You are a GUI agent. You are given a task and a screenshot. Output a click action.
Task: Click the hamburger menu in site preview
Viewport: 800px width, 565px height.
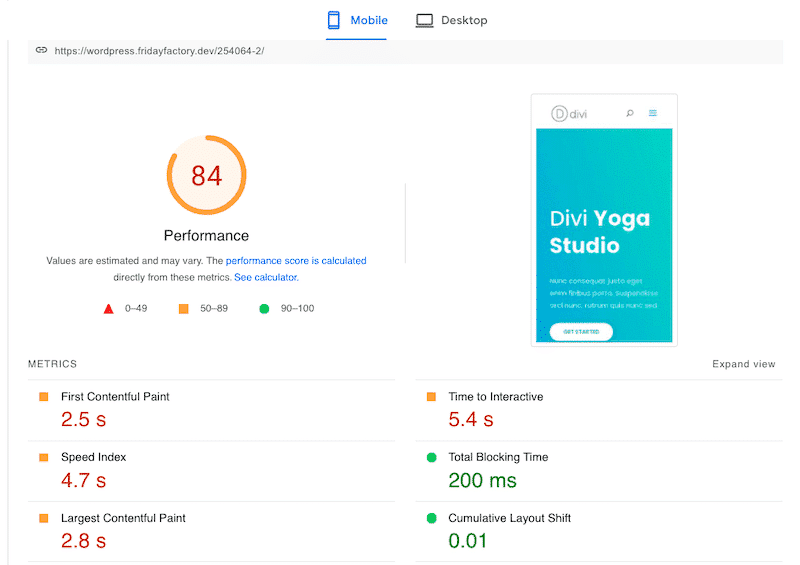point(653,114)
